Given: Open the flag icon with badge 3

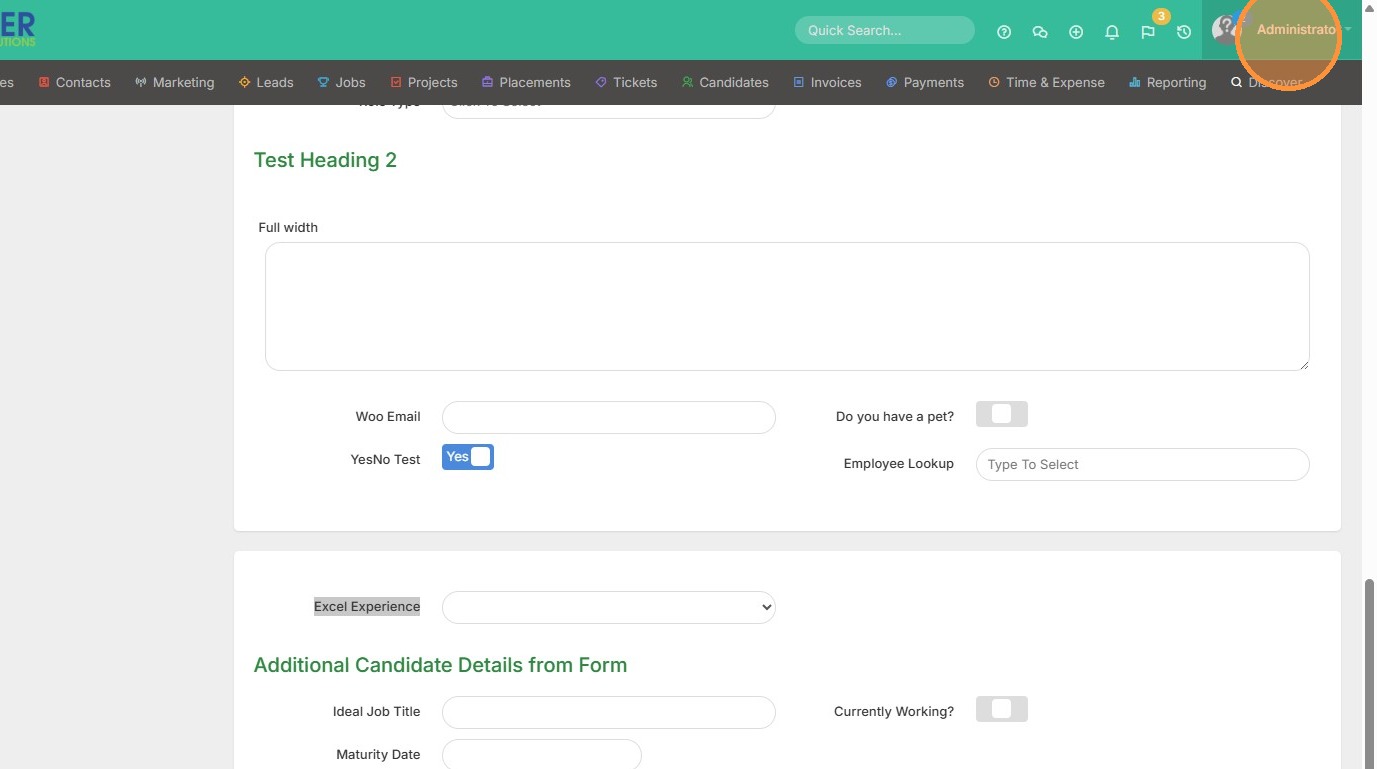Looking at the screenshot, I should point(1148,32).
